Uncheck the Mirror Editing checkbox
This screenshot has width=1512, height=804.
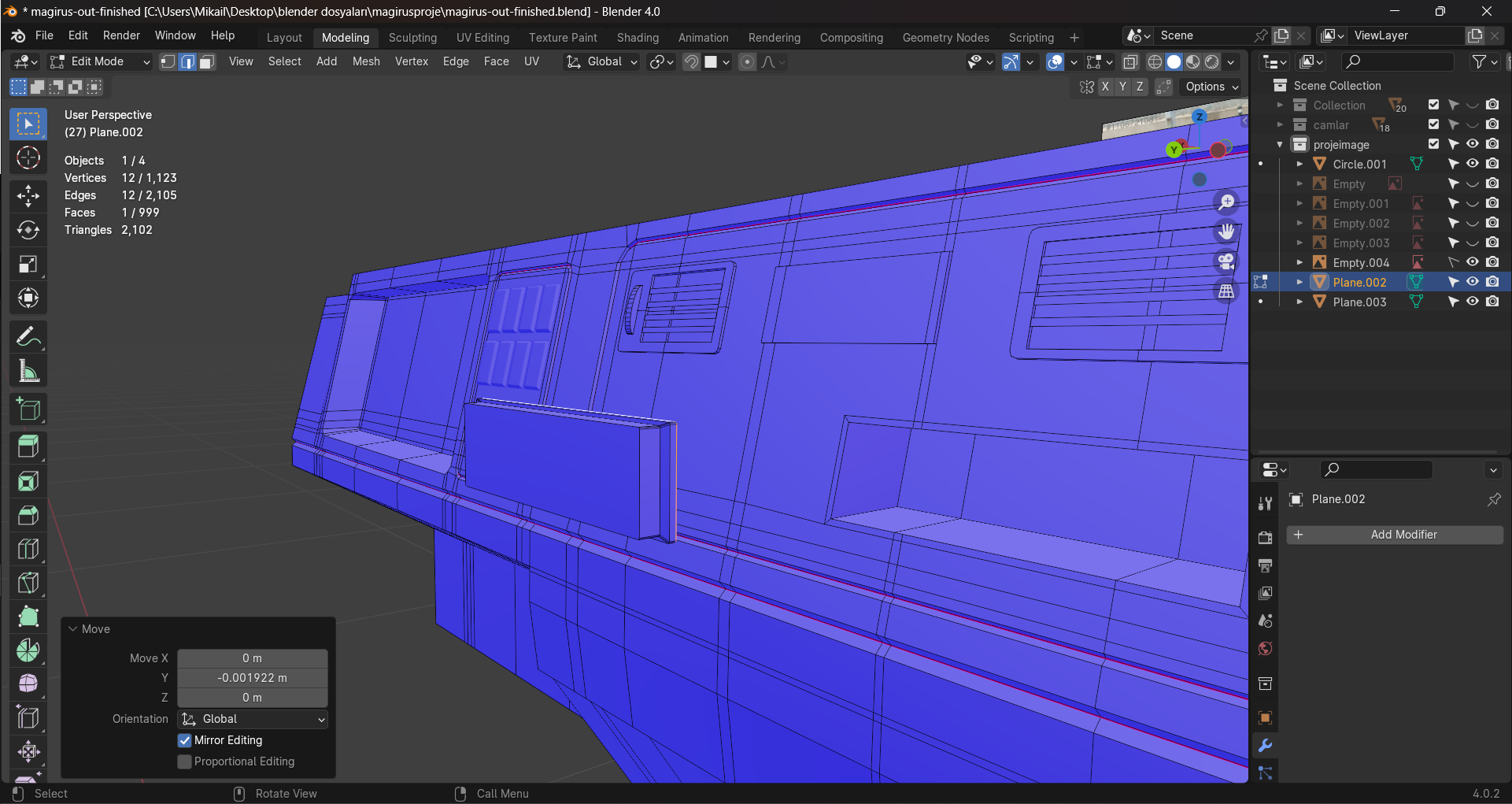185,740
